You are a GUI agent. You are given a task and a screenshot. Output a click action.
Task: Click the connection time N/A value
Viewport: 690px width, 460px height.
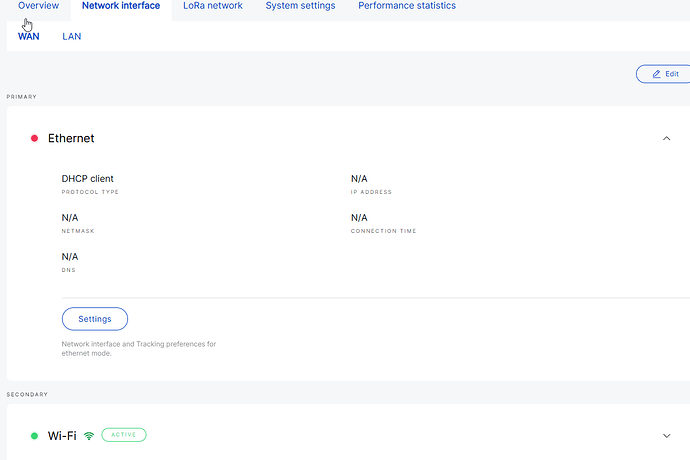click(359, 218)
